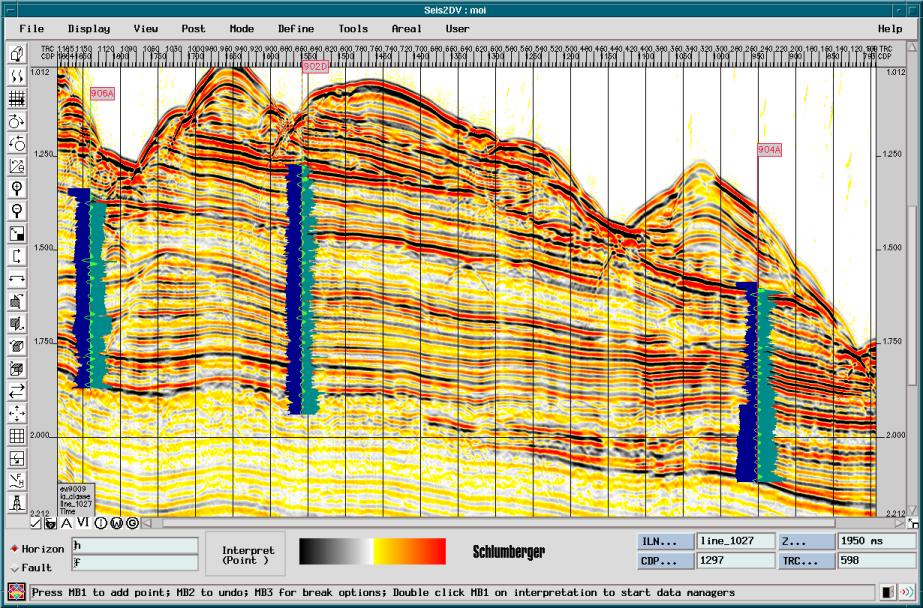923x608 pixels.
Task: Open the TRC... selection list
Action: (805, 561)
